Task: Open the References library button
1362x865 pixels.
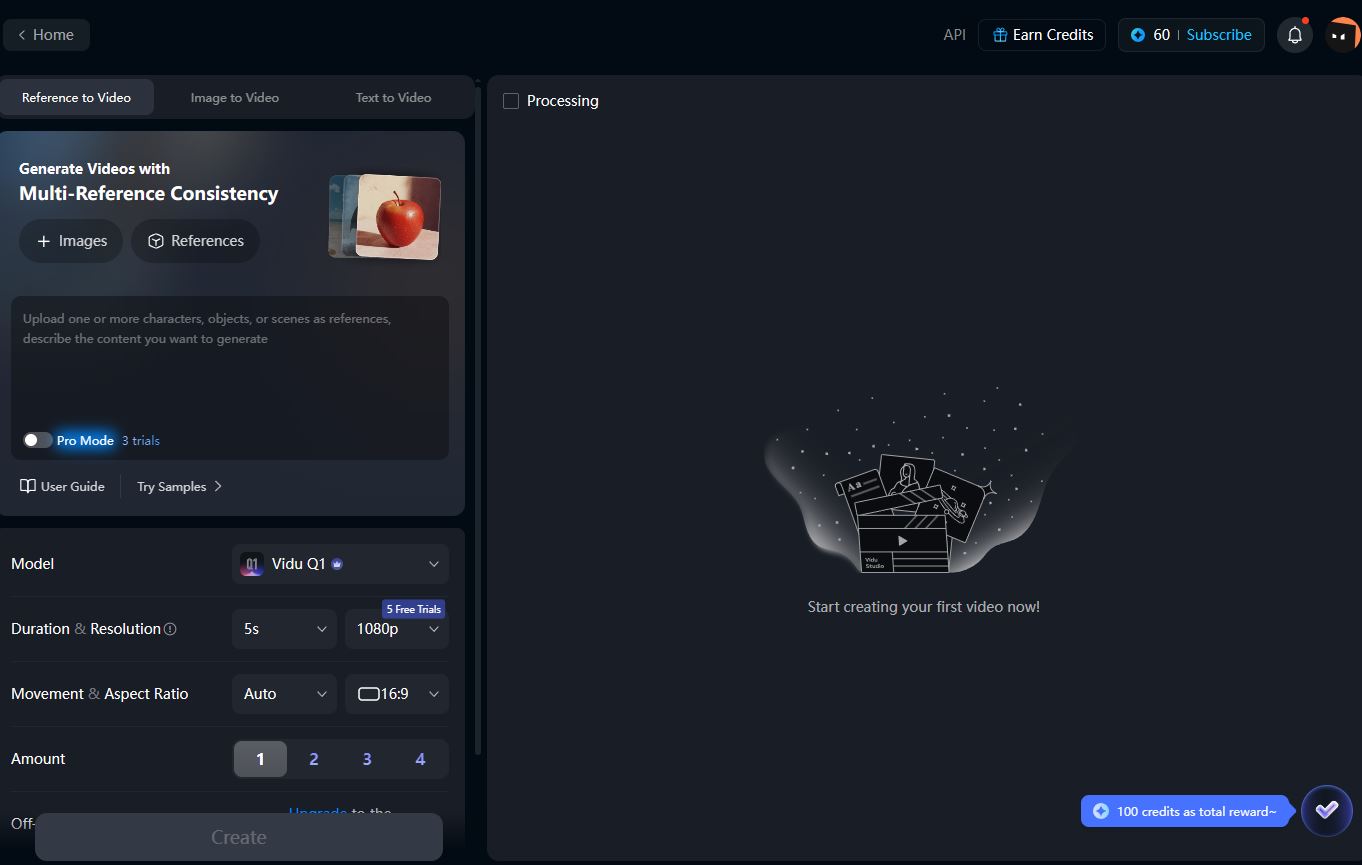Action: tap(196, 241)
